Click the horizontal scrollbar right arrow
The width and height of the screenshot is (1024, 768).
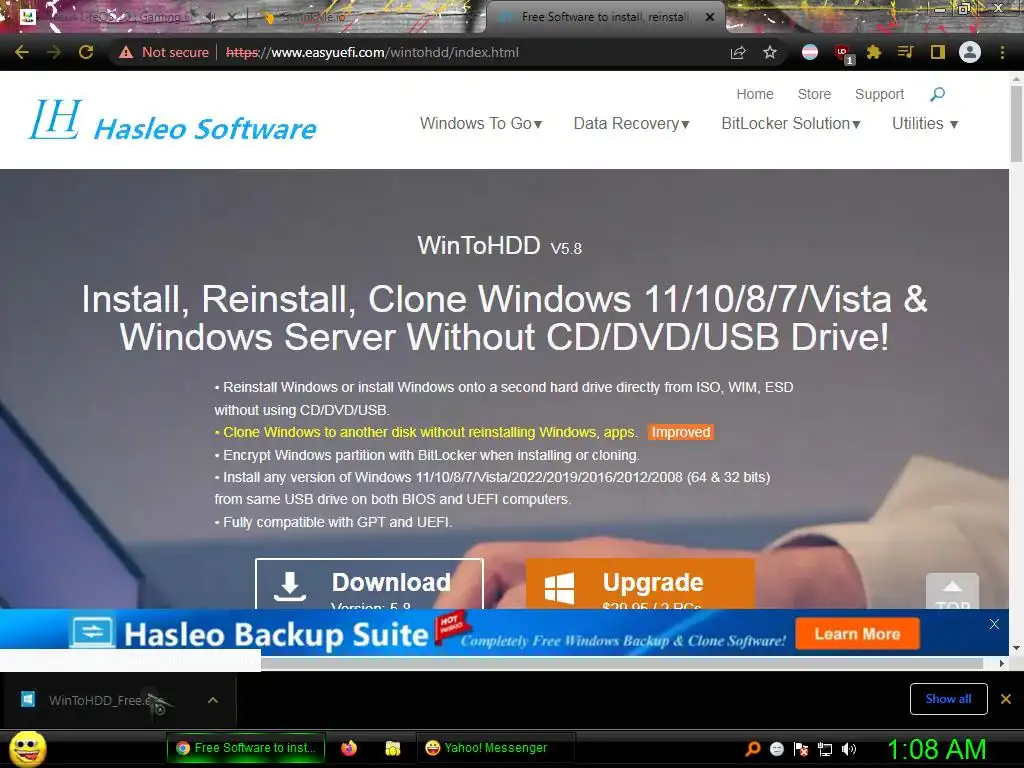tap(1001, 664)
